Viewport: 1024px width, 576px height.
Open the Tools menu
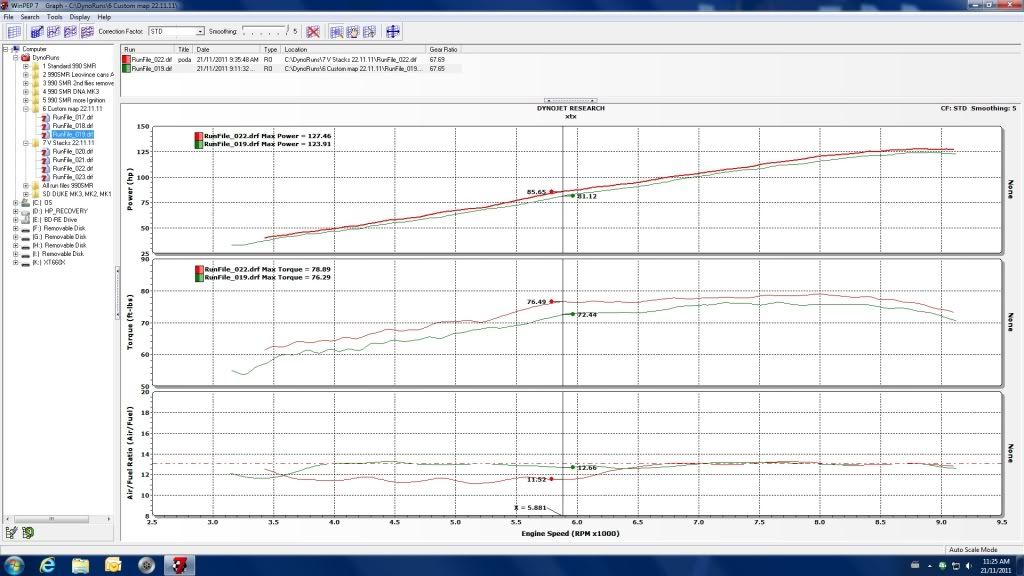54,17
